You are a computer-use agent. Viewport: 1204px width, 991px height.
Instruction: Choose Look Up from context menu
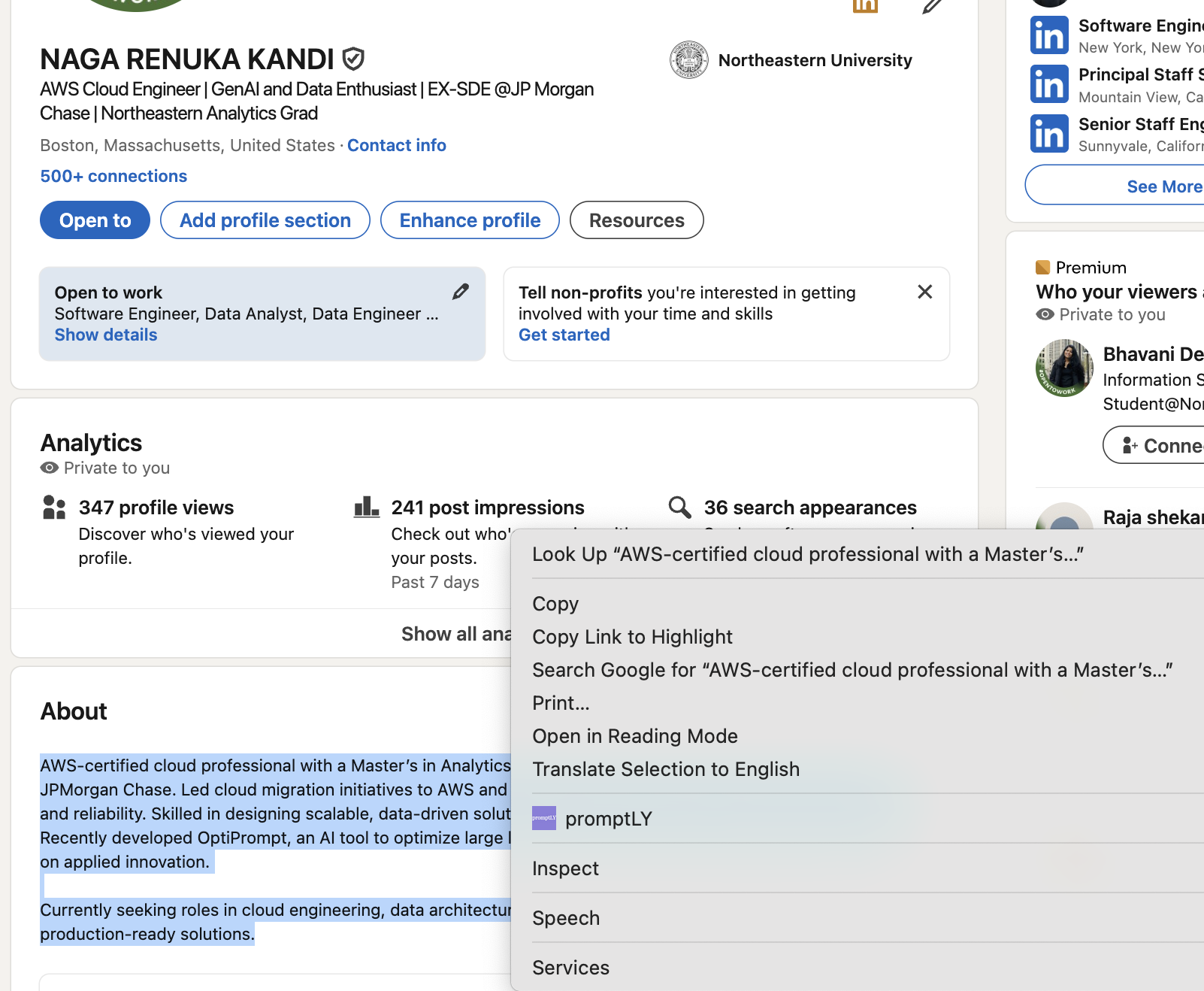808,554
